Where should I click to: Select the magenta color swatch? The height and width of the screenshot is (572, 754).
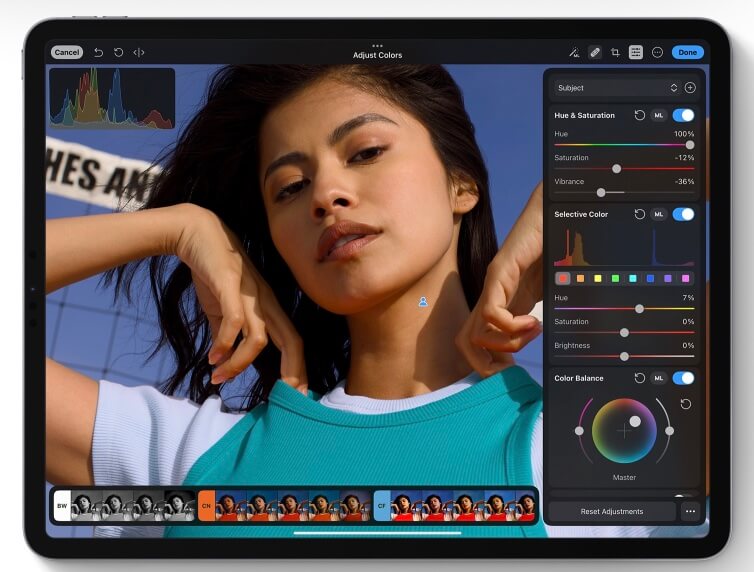click(685, 278)
